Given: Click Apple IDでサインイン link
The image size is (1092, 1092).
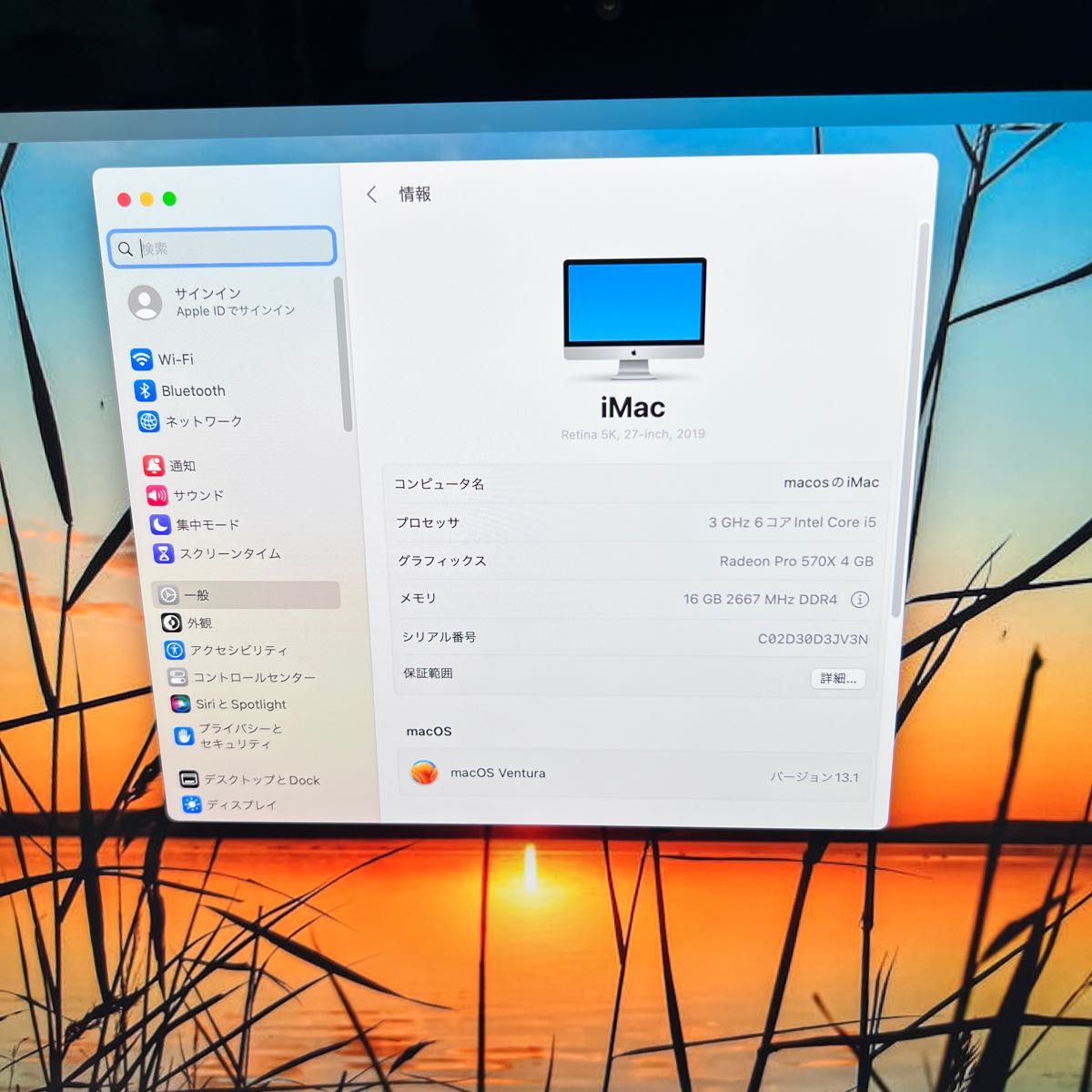Looking at the screenshot, I should pyautogui.click(x=236, y=310).
